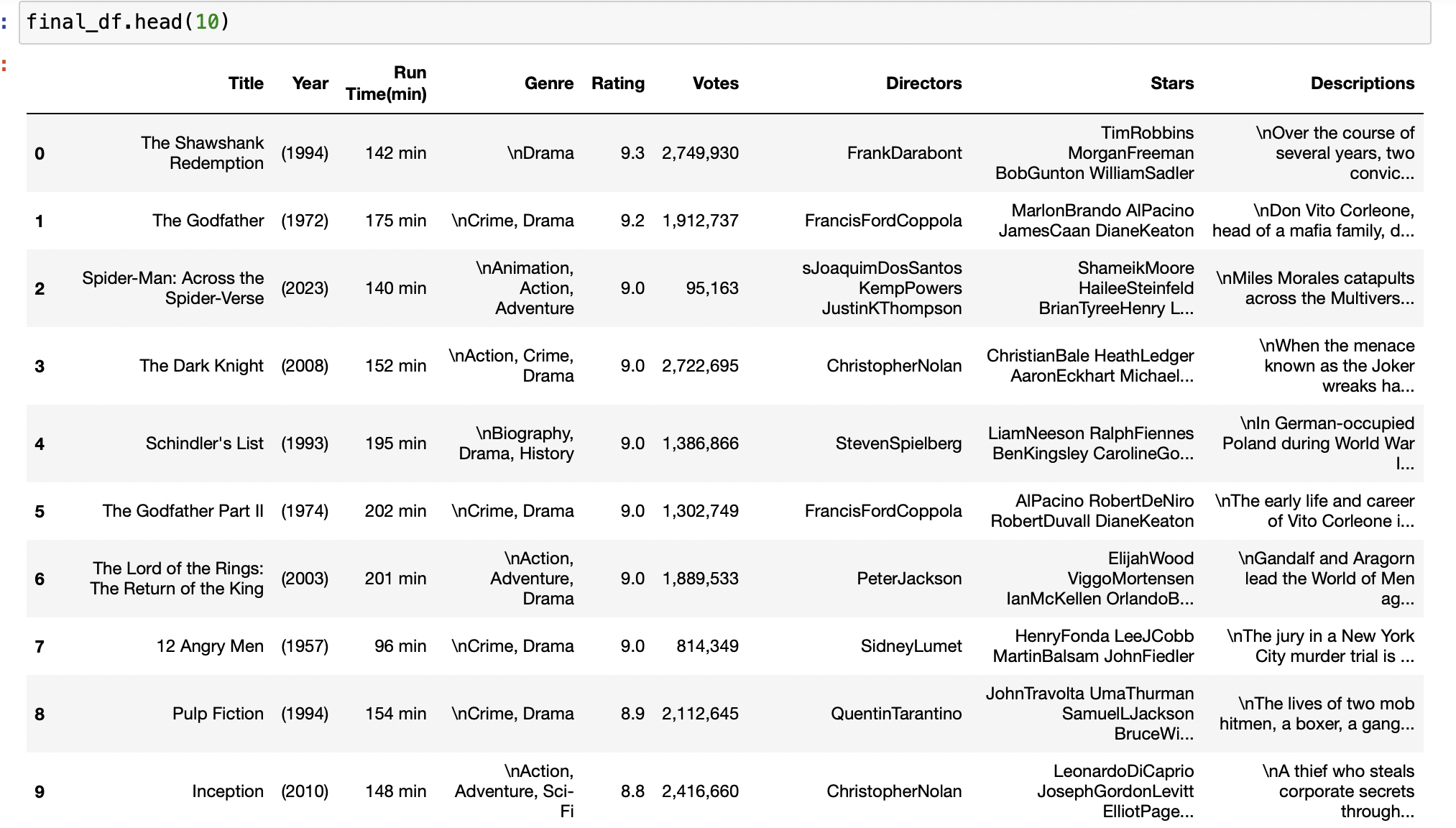1456x828 pixels.
Task: Click the Inception row index 9
Action: tap(40, 791)
